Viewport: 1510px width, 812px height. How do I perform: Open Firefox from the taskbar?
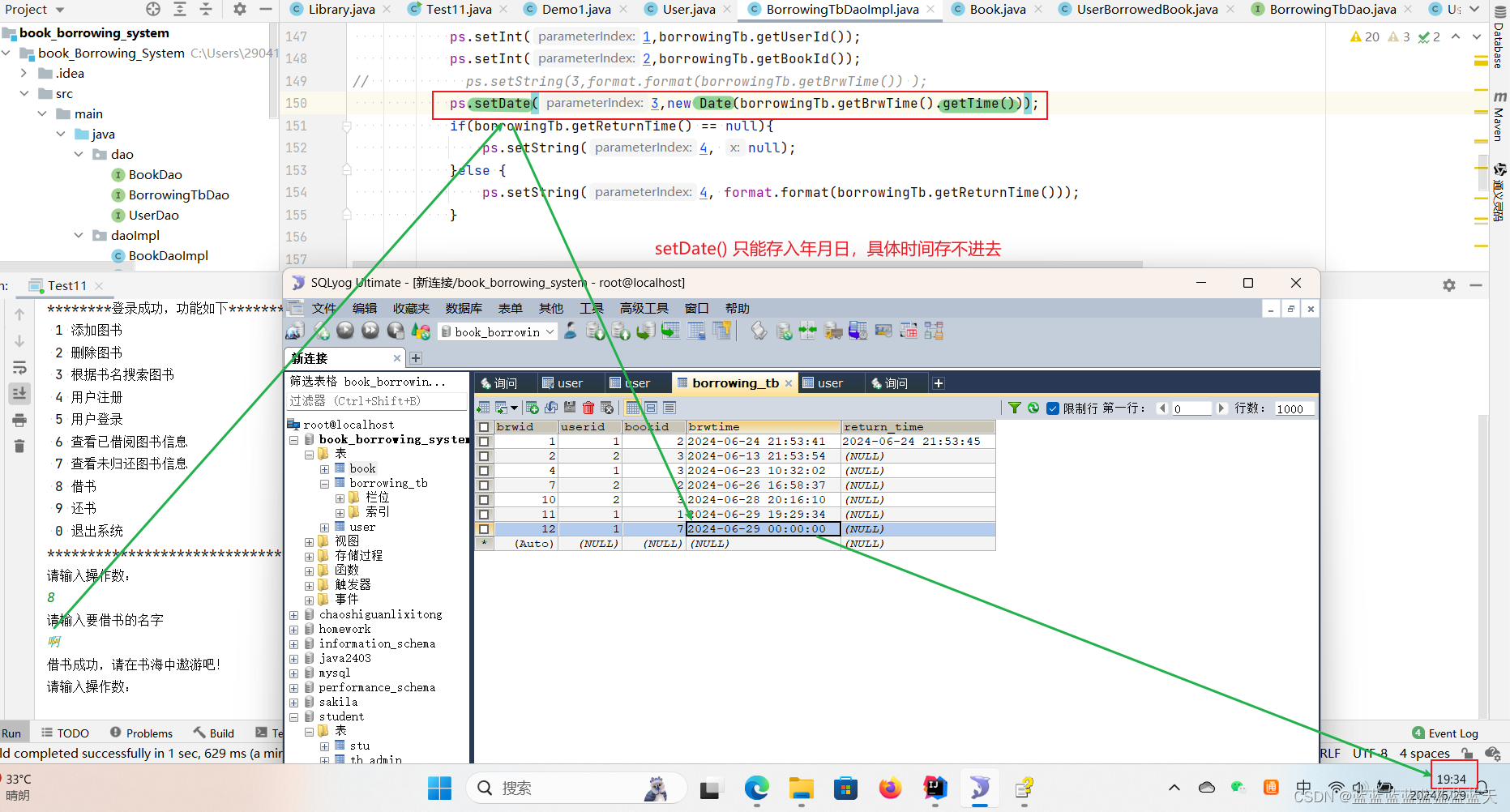tap(890, 788)
